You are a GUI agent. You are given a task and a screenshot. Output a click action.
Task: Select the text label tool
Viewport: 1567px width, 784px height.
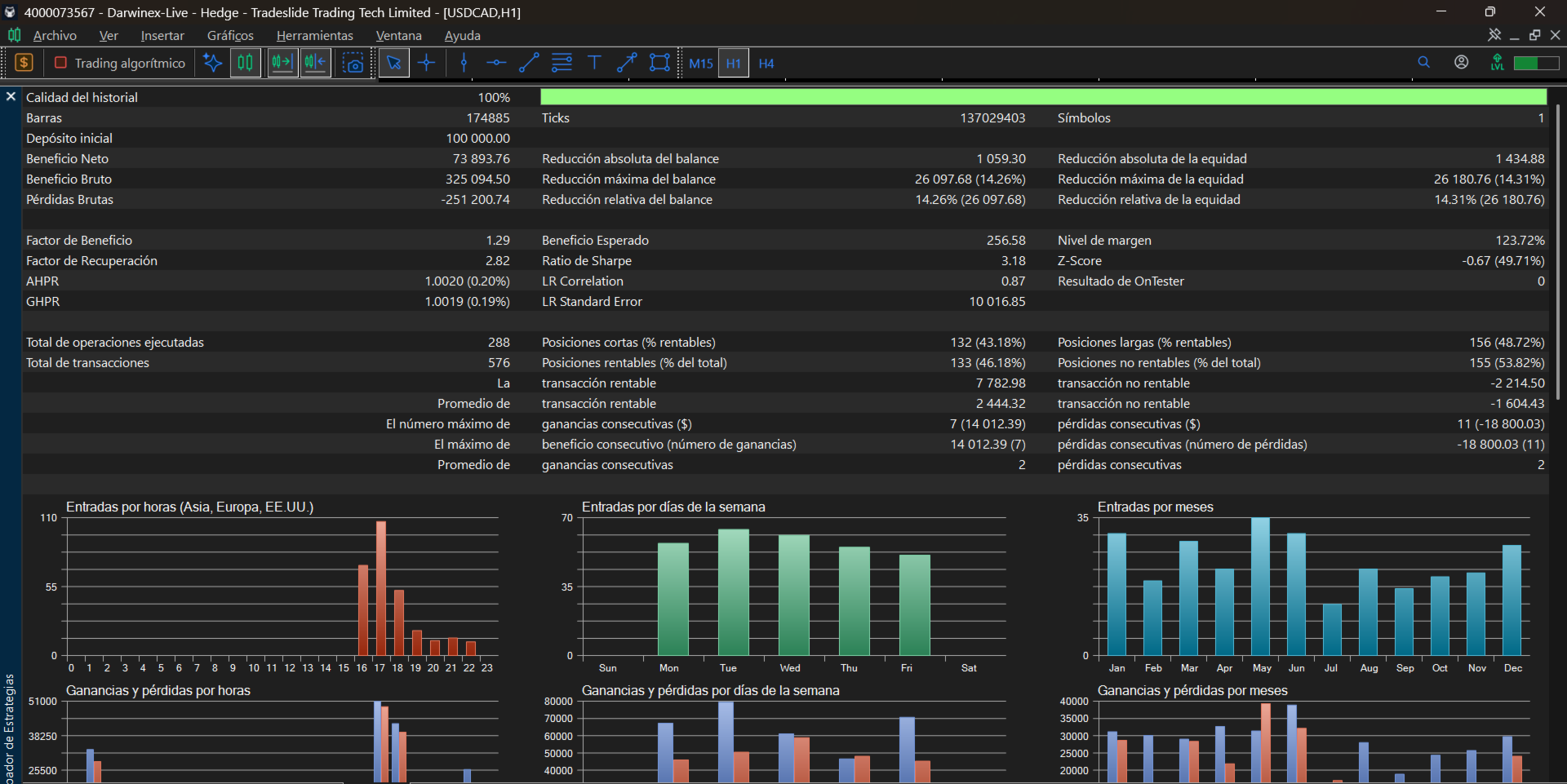pos(594,63)
